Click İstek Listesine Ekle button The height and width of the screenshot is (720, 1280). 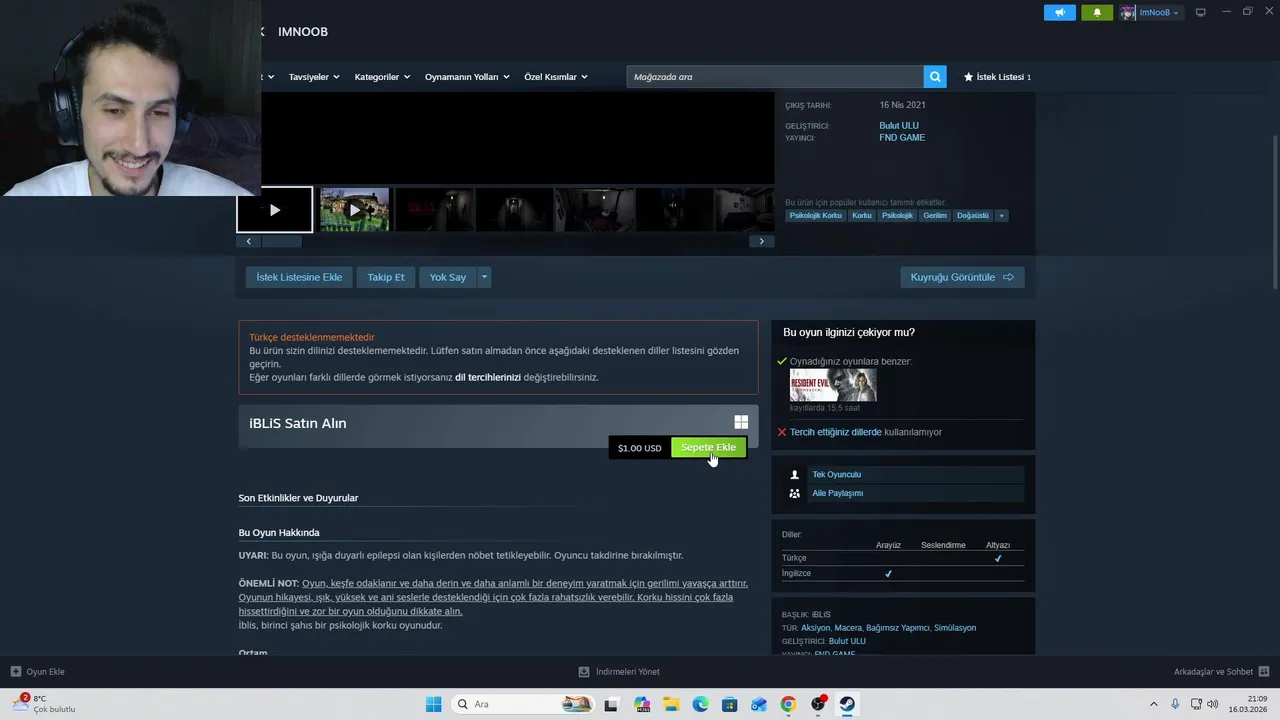(x=299, y=277)
